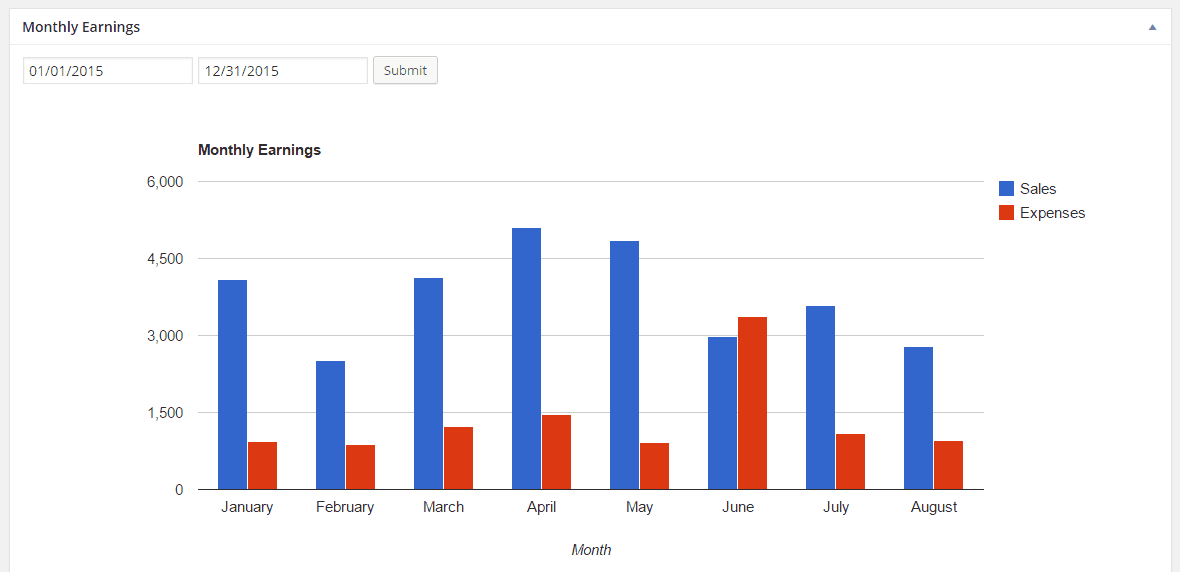Click the Monthly Earnings panel header title

tap(81, 27)
